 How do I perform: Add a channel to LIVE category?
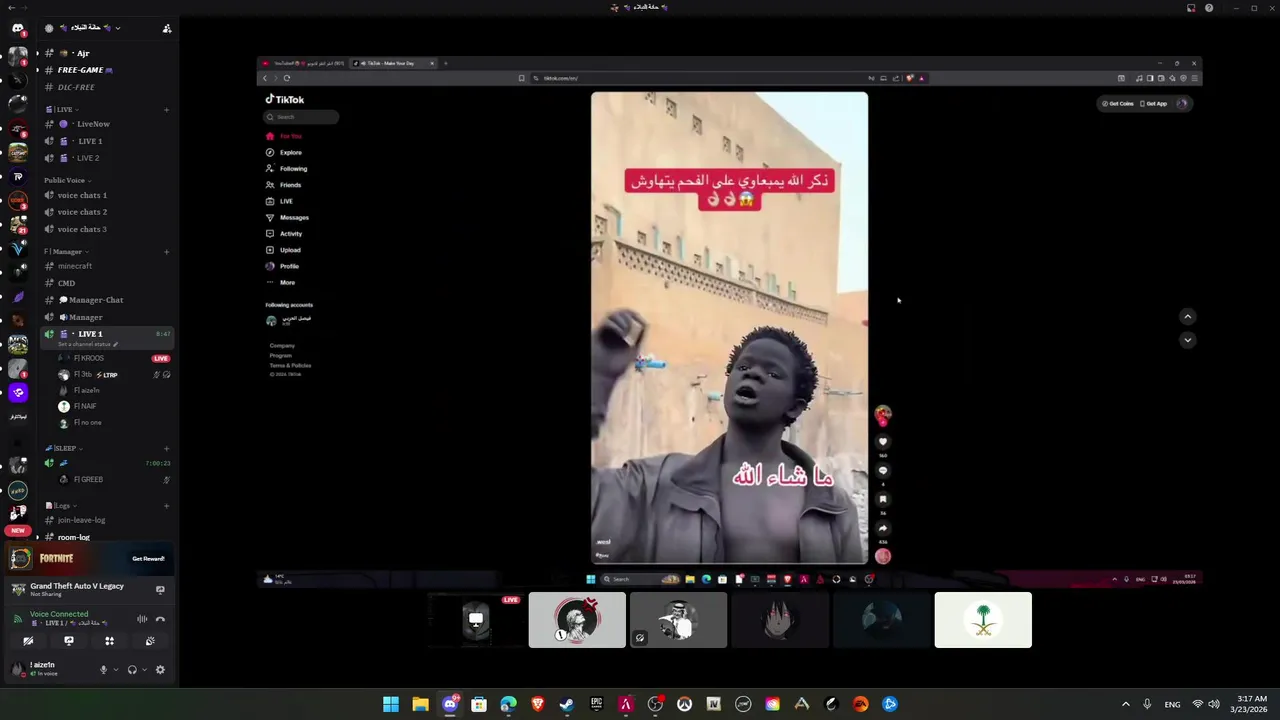point(166,109)
